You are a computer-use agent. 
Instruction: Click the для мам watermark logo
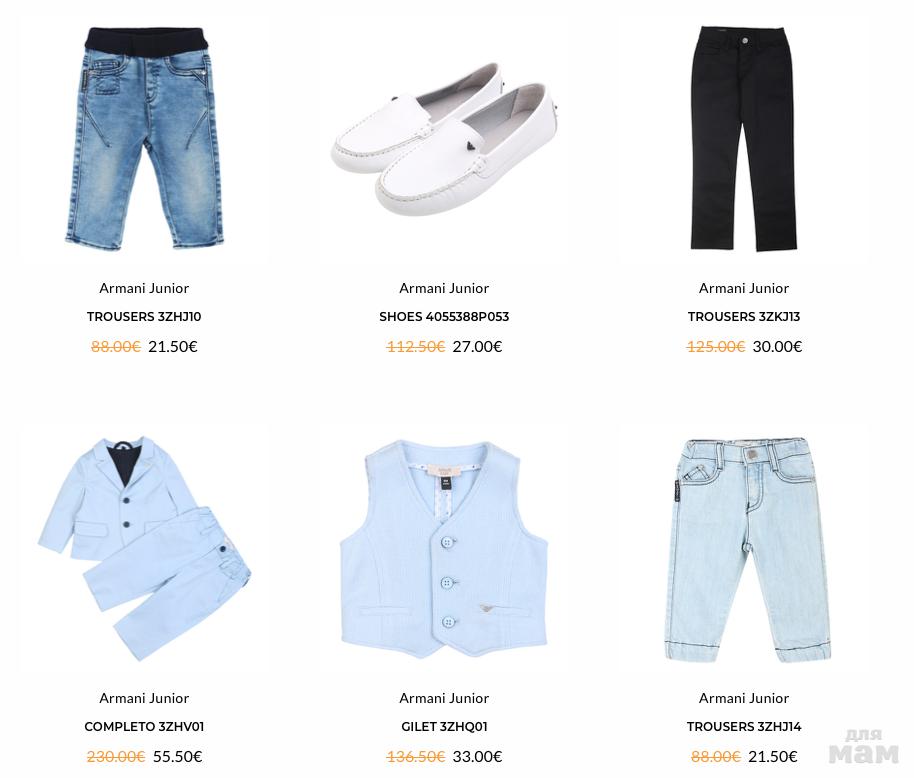point(863,746)
